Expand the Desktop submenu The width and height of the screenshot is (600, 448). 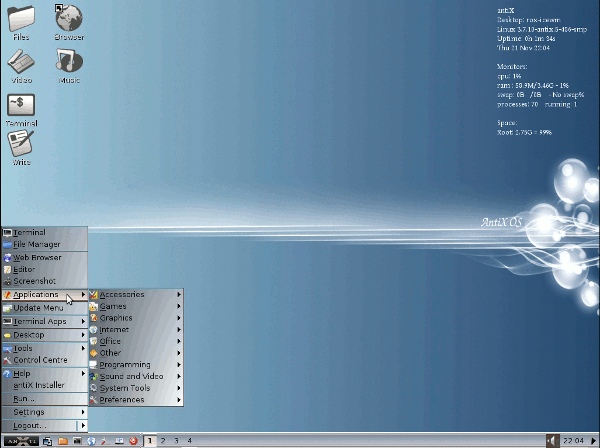pyautogui.click(x=45, y=335)
